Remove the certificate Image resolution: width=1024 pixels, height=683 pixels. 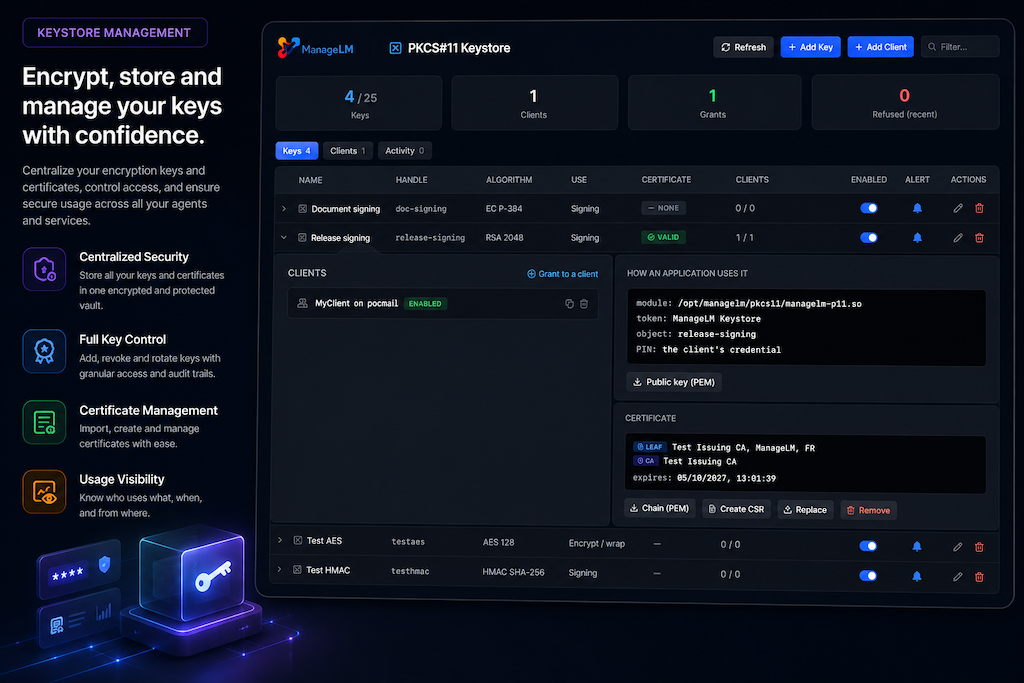(x=869, y=511)
